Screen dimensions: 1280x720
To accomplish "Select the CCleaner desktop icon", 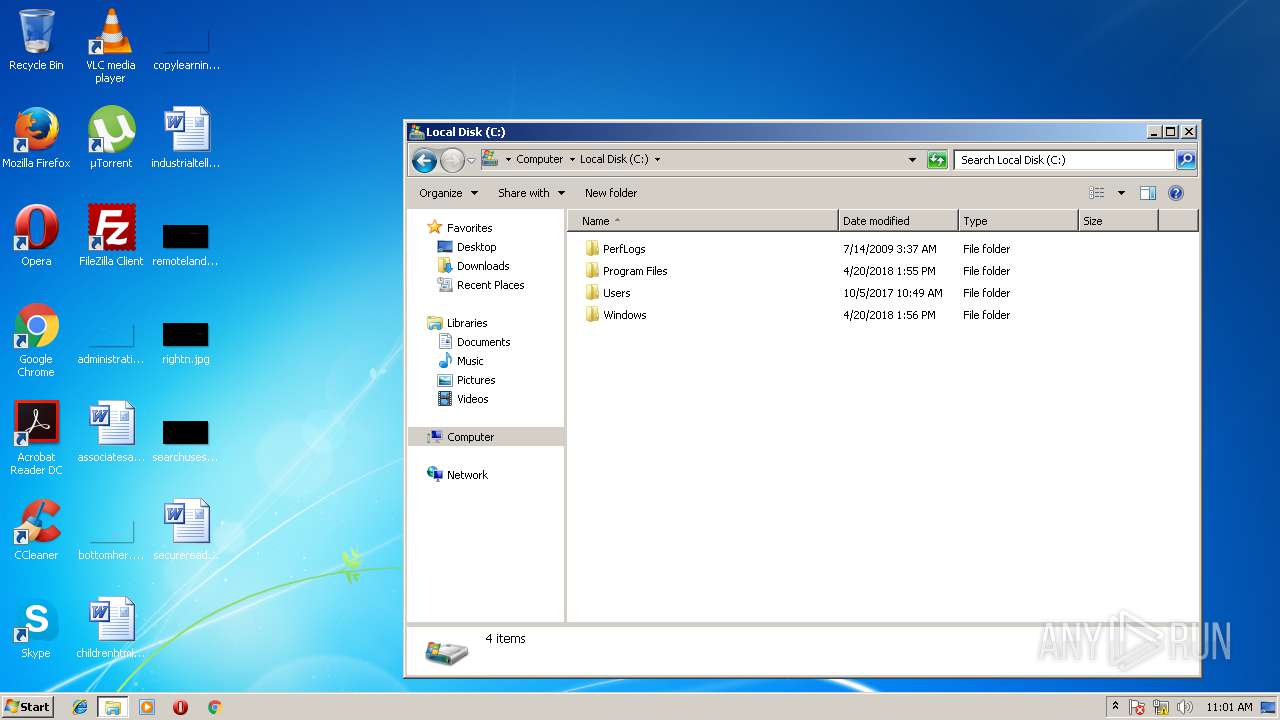I will coord(36,530).
